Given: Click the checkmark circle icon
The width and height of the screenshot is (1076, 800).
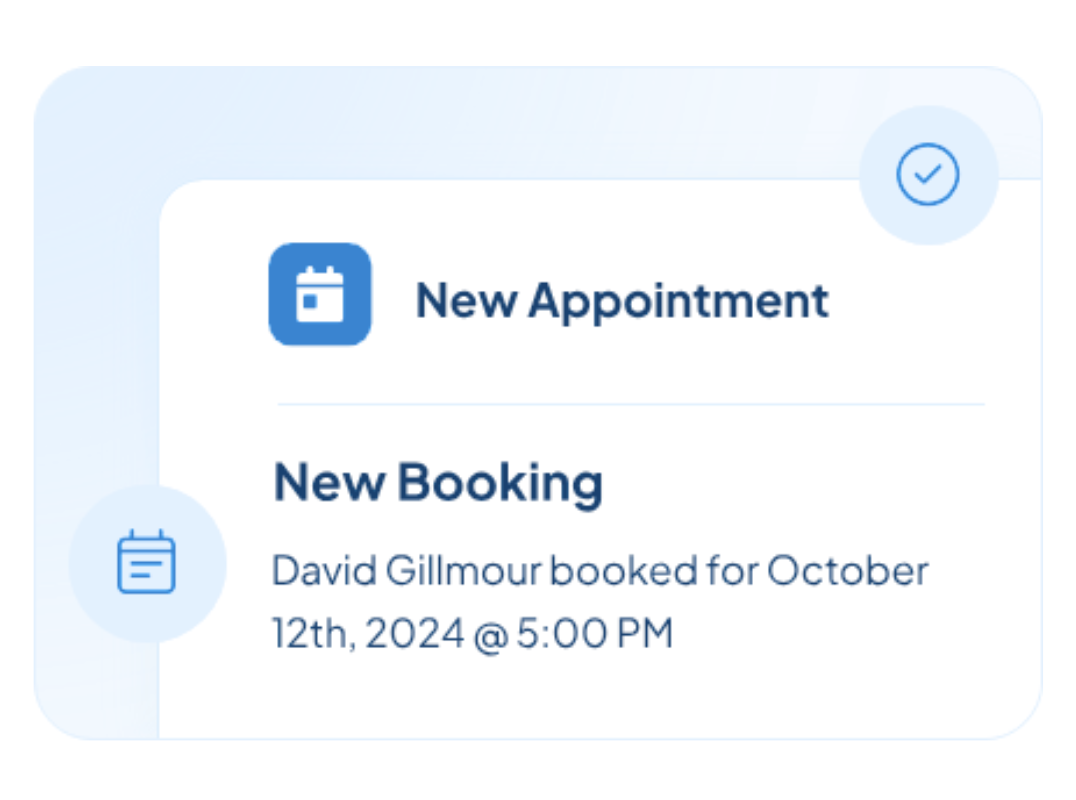Looking at the screenshot, I should (928, 175).
